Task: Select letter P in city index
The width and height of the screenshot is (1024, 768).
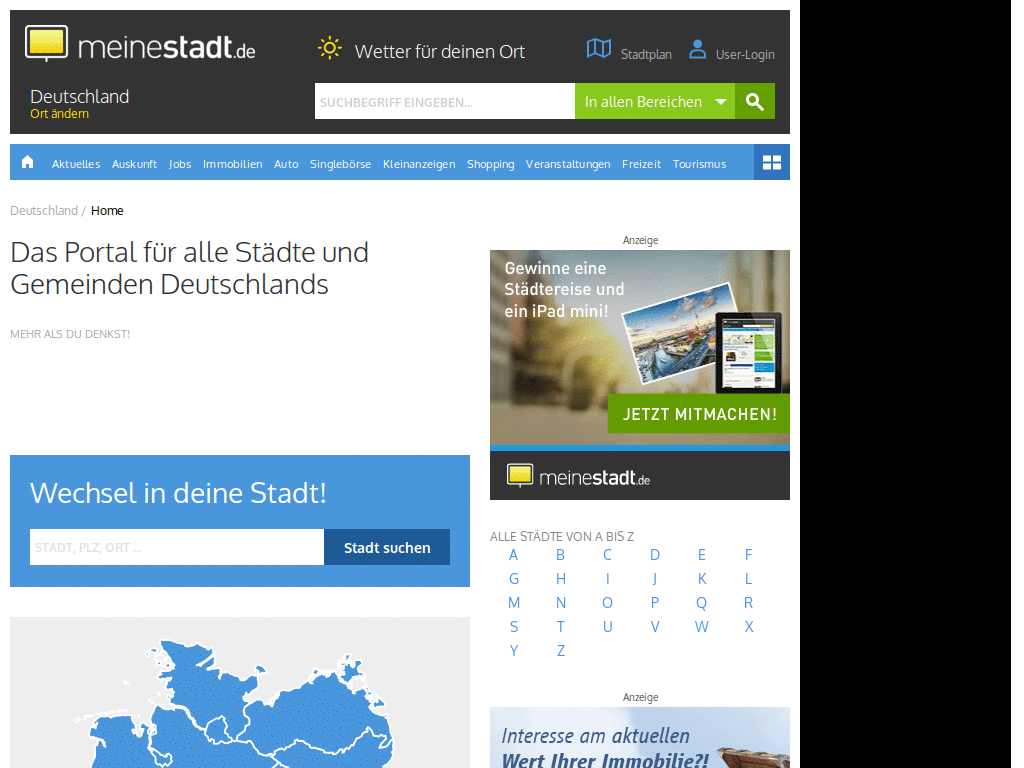Action: click(654, 603)
